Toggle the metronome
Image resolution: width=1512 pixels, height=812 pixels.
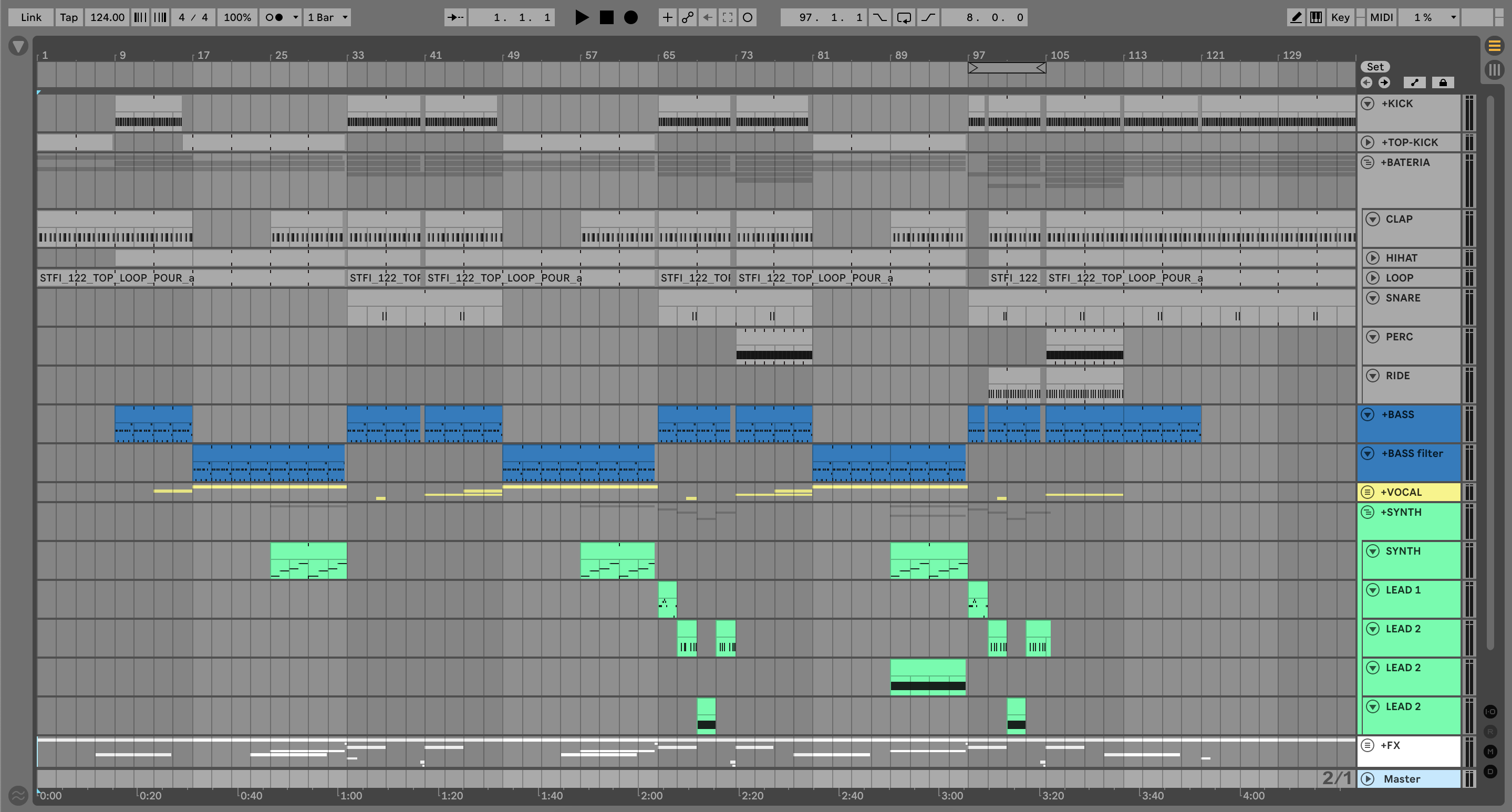pos(274,17)
